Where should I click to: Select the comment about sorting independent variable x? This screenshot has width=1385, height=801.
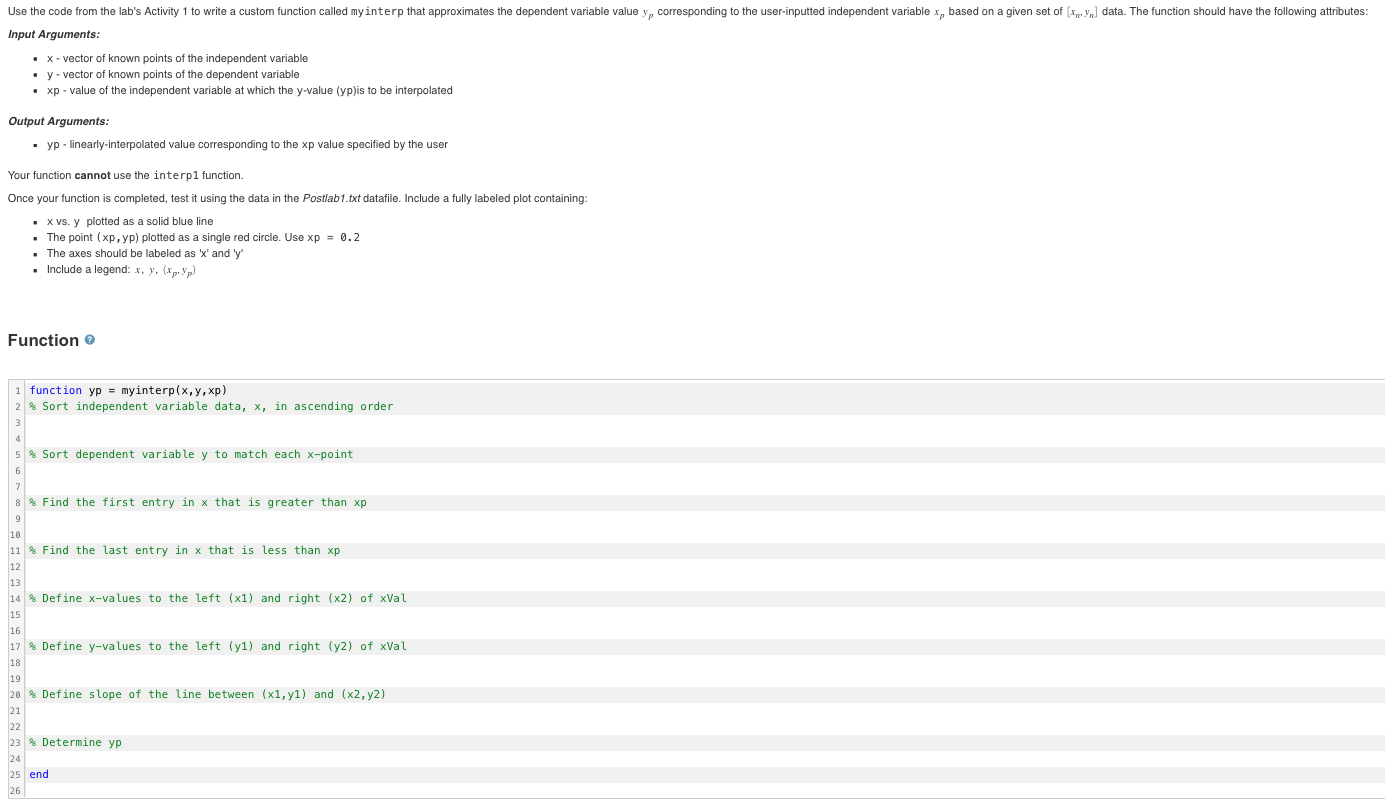[x=211, y=406]
